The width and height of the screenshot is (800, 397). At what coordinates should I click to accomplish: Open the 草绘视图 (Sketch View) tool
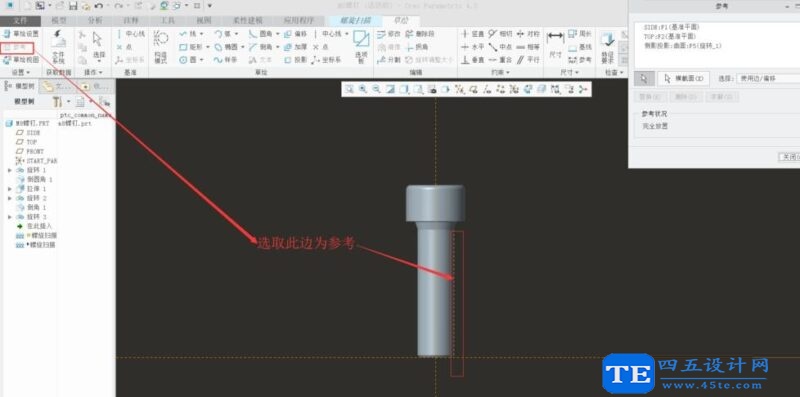pyautogui.click(x=20, y=60)
